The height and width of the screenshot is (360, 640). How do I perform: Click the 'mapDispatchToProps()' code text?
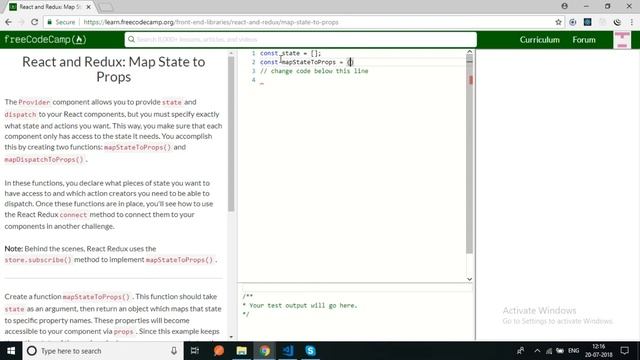click(44, 160)
